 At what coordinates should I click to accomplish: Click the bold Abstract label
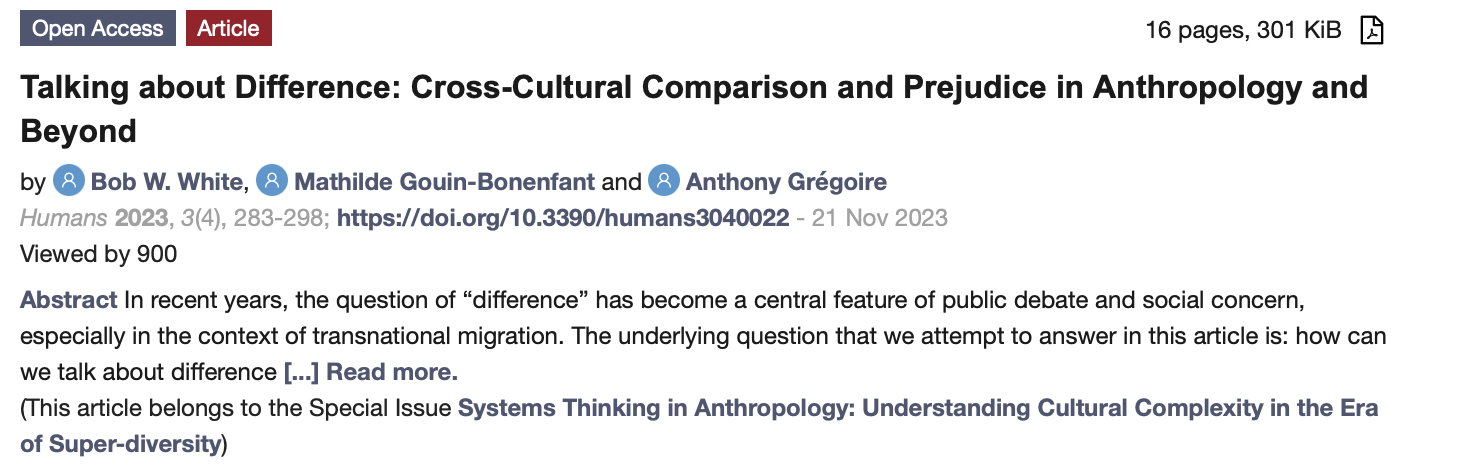click(x=69, y=300)
